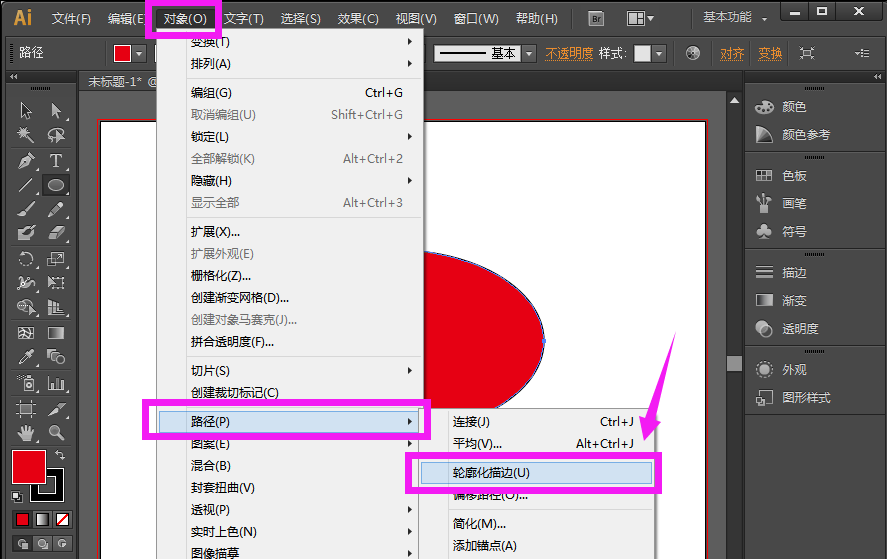Viewport: 887px width, 559px height.
Task: Enable Draw Normal mode
Action: [23, 544]
